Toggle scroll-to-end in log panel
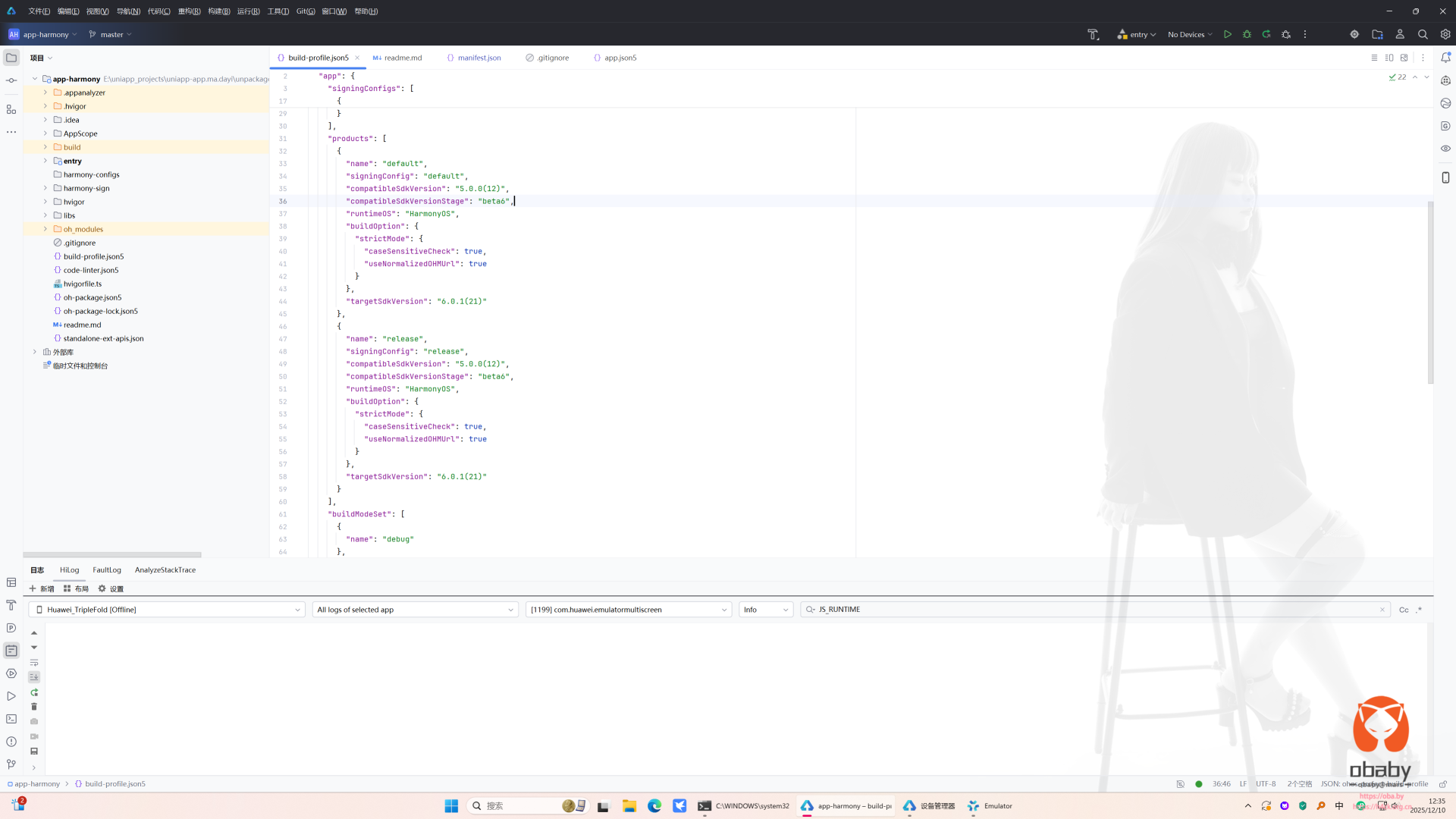The height and width of the screenshot is (819, 1456). click(33, 677)
